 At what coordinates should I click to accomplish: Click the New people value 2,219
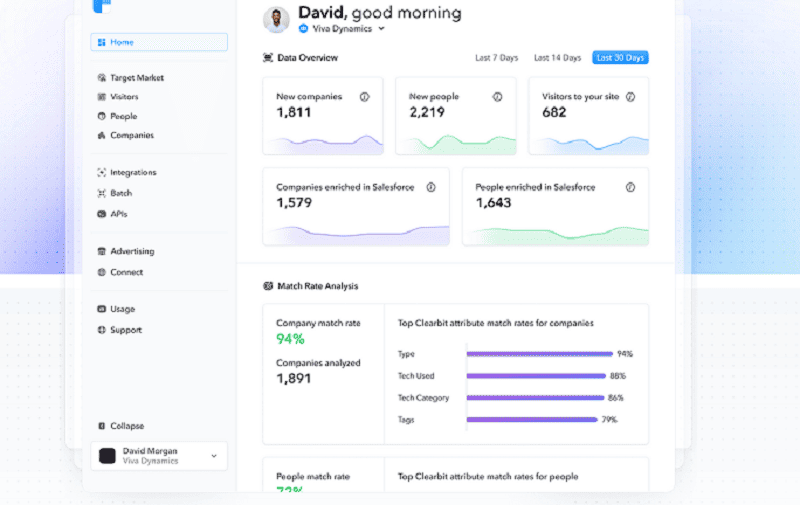(x=427, y=112)
